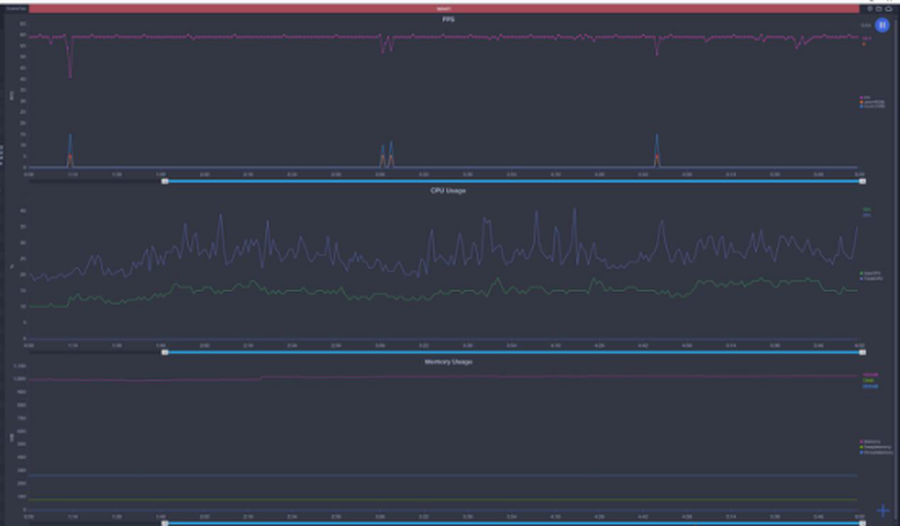Click the FPS chart range slider right handle
This screenshot has height=526, width=900.
(863, 181)
